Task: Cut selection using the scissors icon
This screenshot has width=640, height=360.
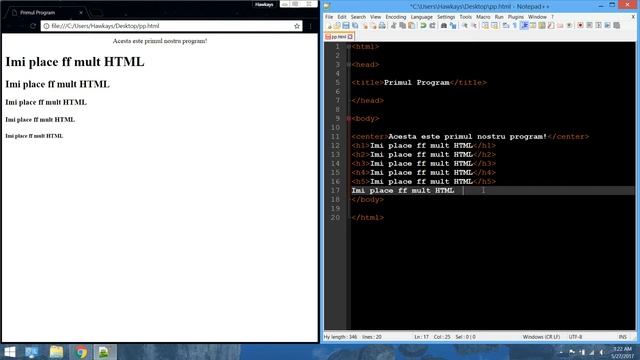Action: (x=393, y=26)
